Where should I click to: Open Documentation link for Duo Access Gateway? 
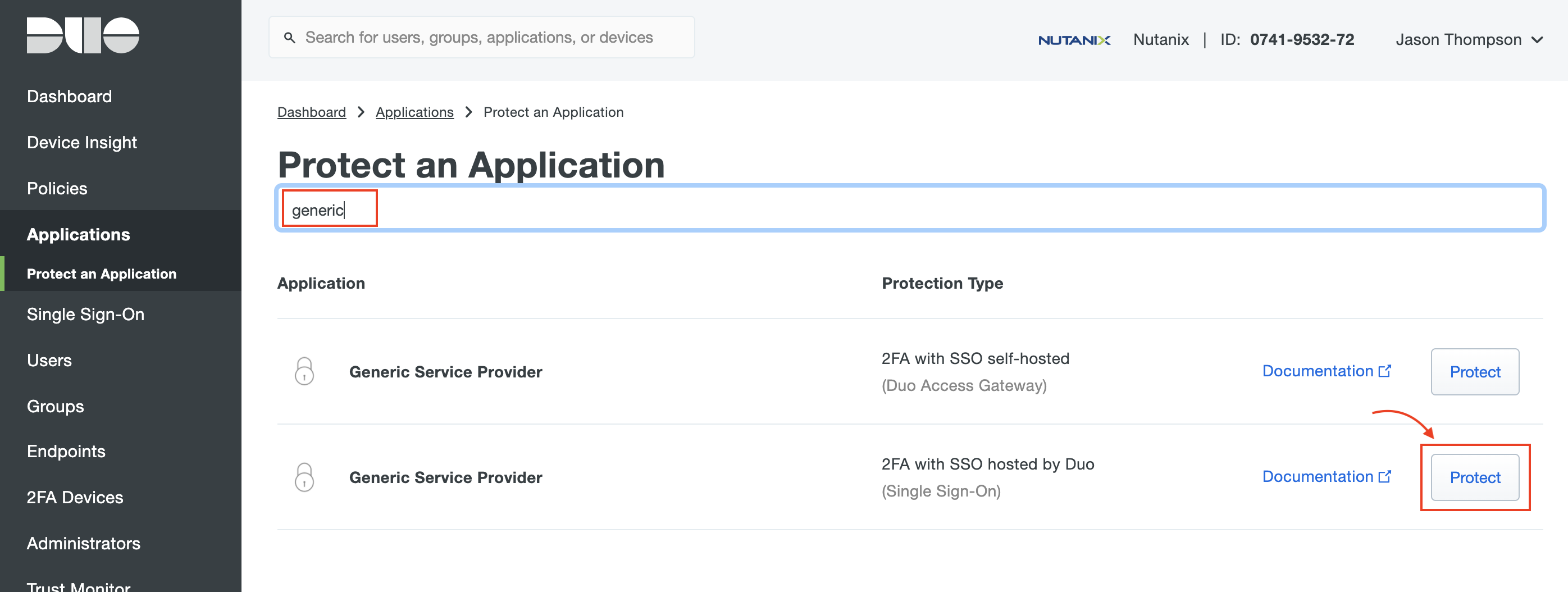[x=1326, y=371]
